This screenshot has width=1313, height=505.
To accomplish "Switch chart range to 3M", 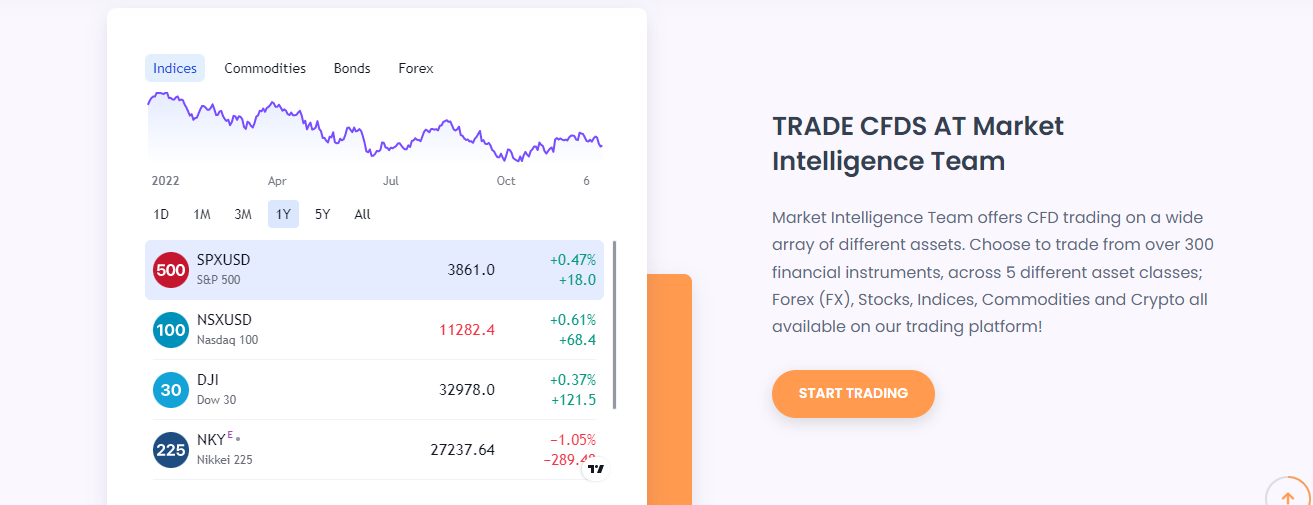I will click(243, 214).
